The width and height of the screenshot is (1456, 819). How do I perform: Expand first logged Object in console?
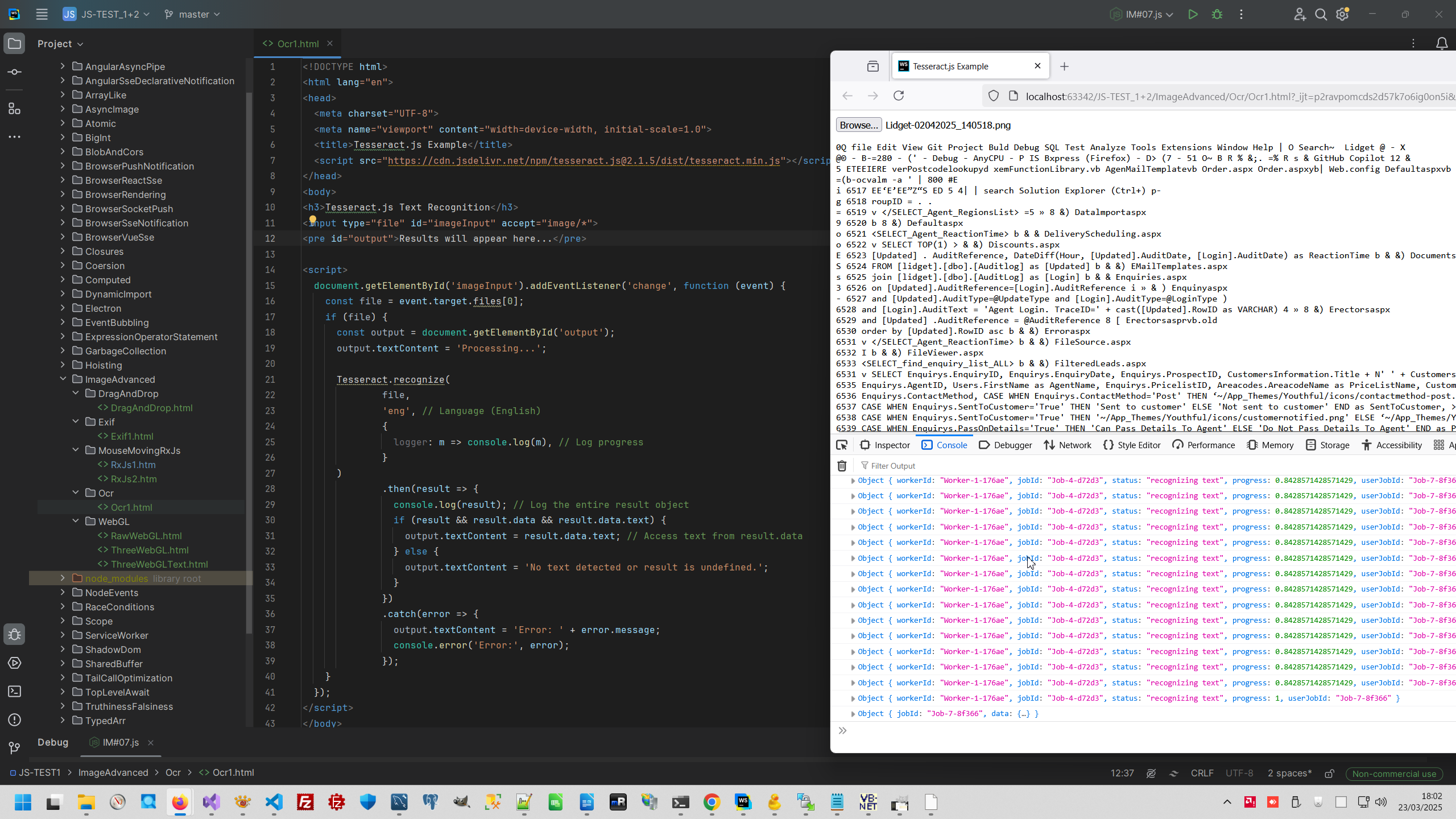tap(853, 481)
